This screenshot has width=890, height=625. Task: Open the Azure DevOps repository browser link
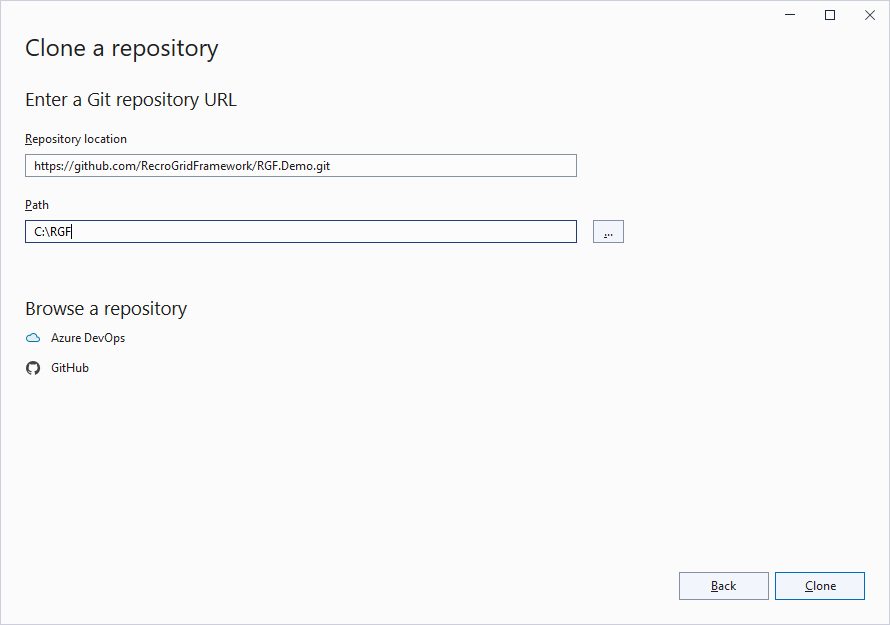click(x=88, y=338)
